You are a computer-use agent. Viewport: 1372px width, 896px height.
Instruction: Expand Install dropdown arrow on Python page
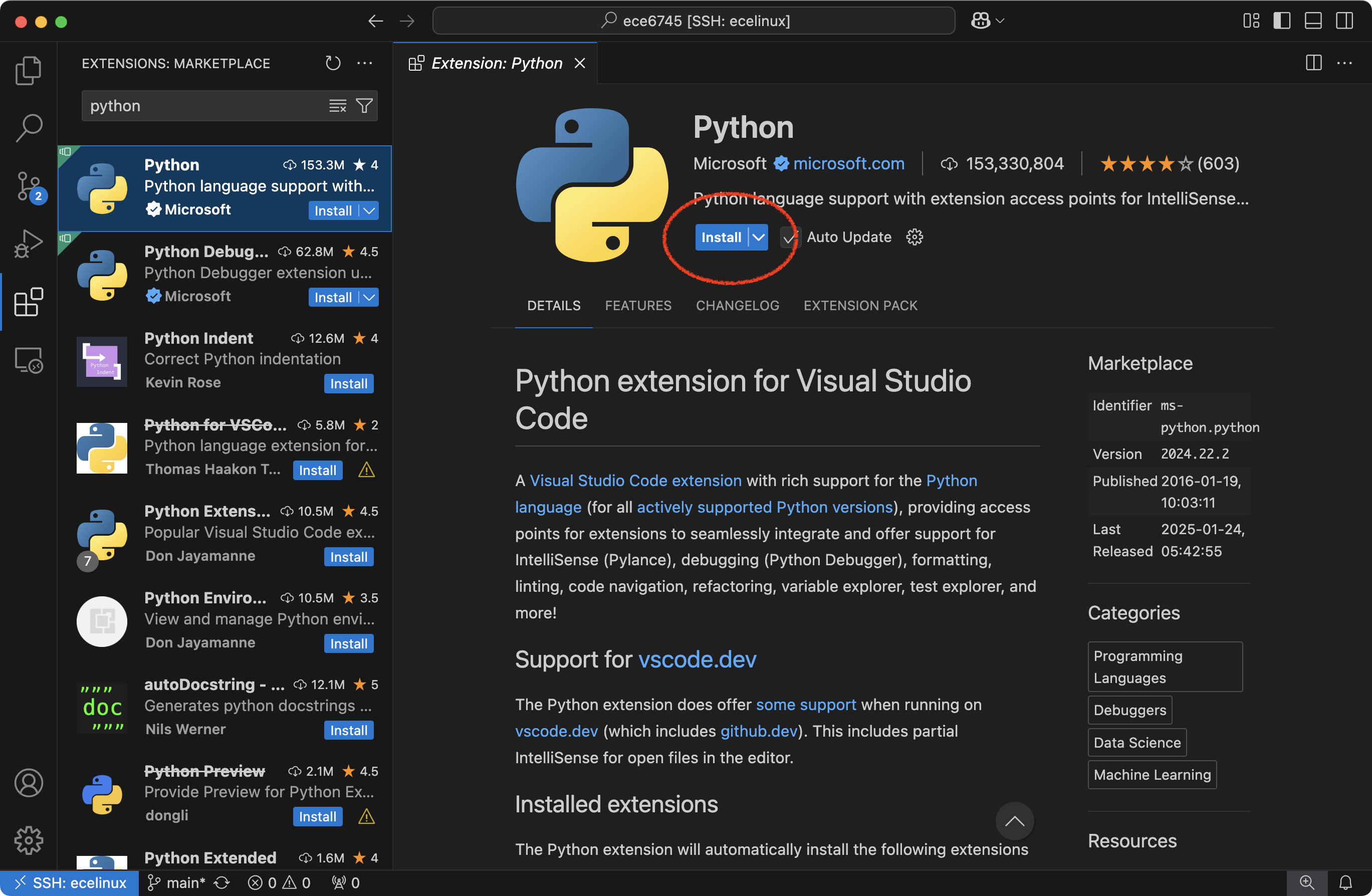[759, 237]
